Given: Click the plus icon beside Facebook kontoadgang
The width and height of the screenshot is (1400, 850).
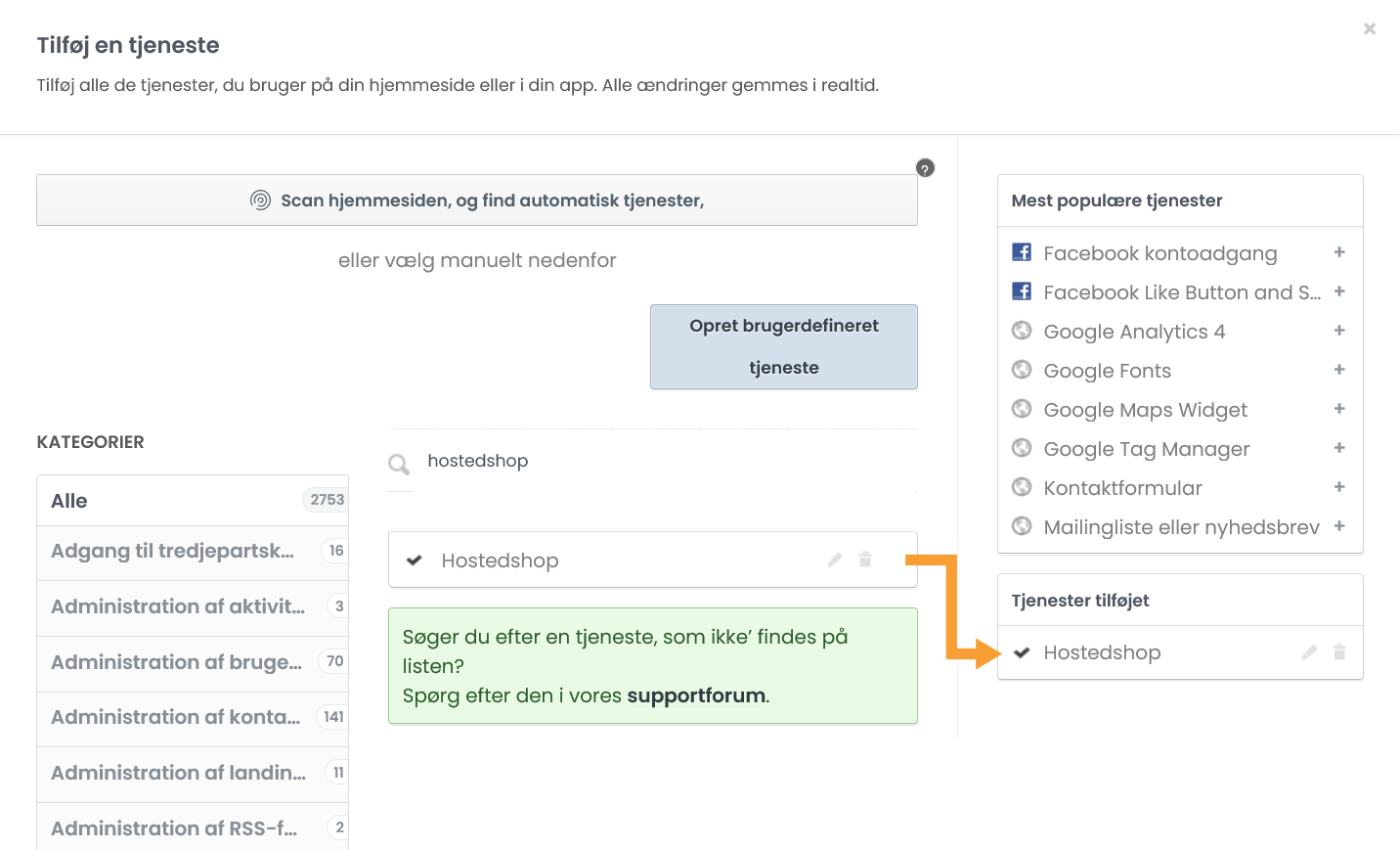Looking at the screenshot, I should [x=1339, y=252].
